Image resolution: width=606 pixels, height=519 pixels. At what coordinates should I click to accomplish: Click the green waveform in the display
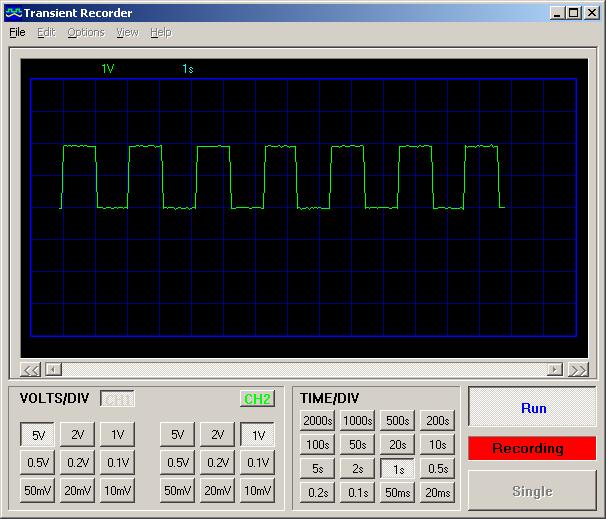tap(79, 146)
